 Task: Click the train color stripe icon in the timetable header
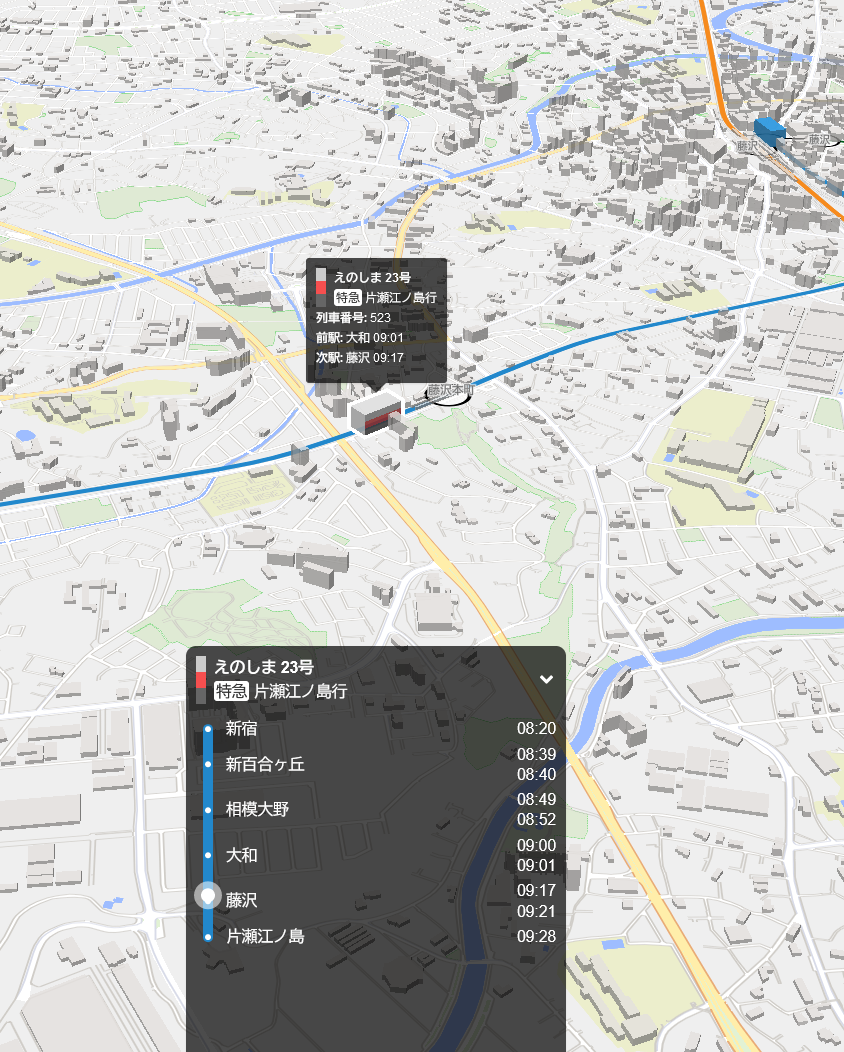(201, 679)
